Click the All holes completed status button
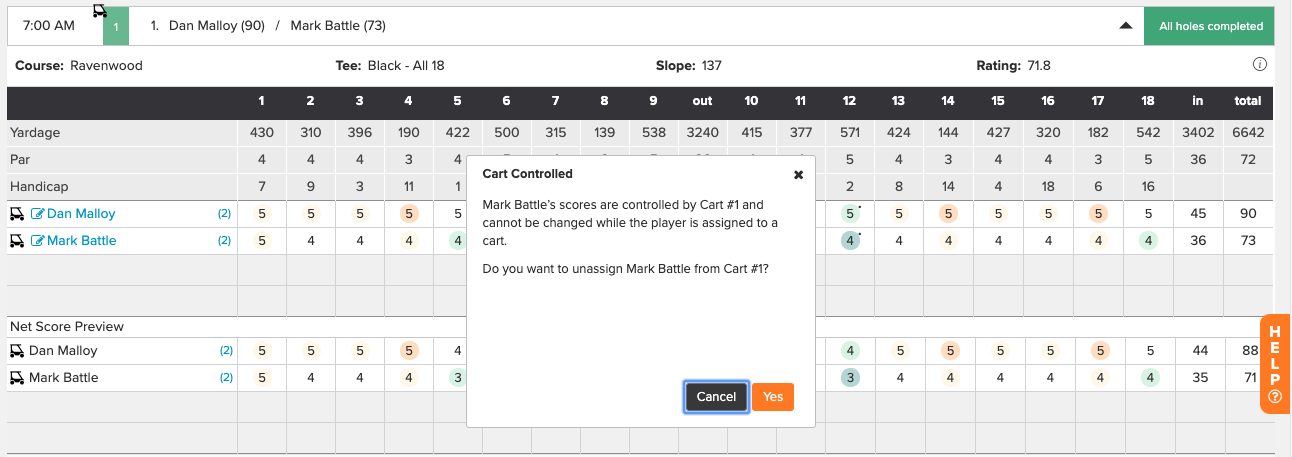The image size is (1292, 457). point(1210,27)
